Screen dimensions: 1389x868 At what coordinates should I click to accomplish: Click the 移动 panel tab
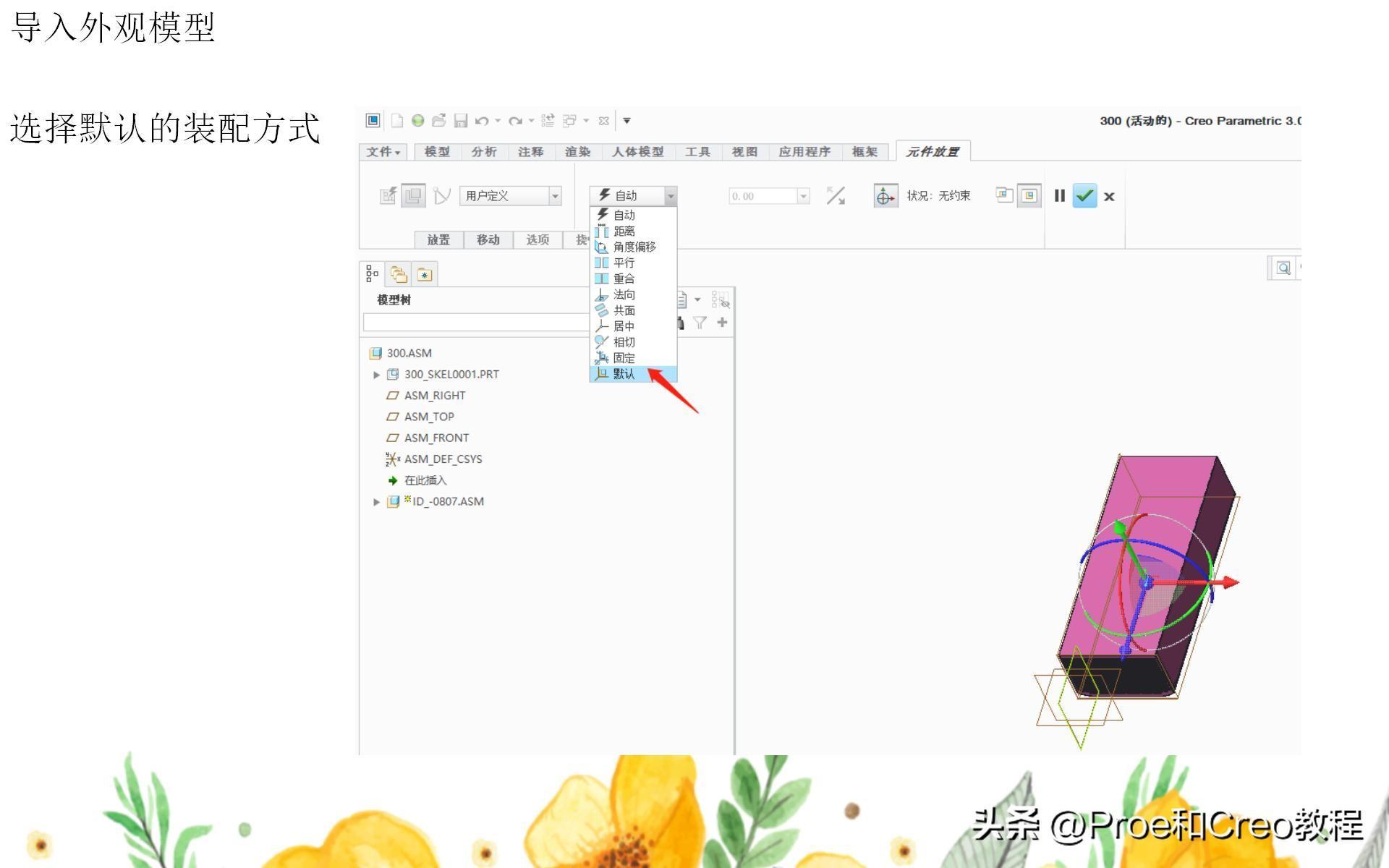(x=488, y=239)
